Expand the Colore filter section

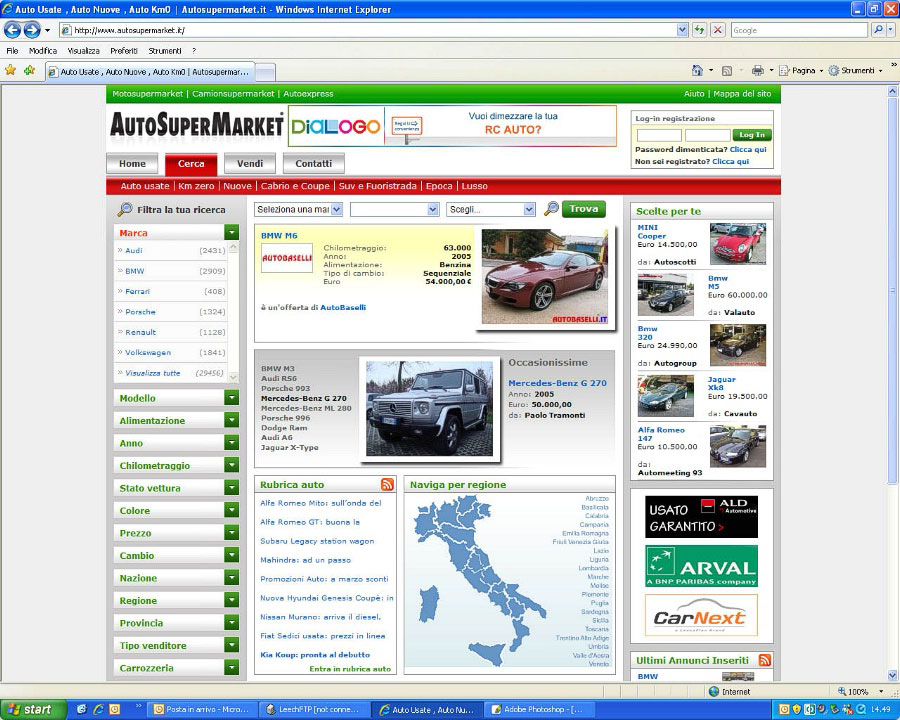click(x=232, y=510)
